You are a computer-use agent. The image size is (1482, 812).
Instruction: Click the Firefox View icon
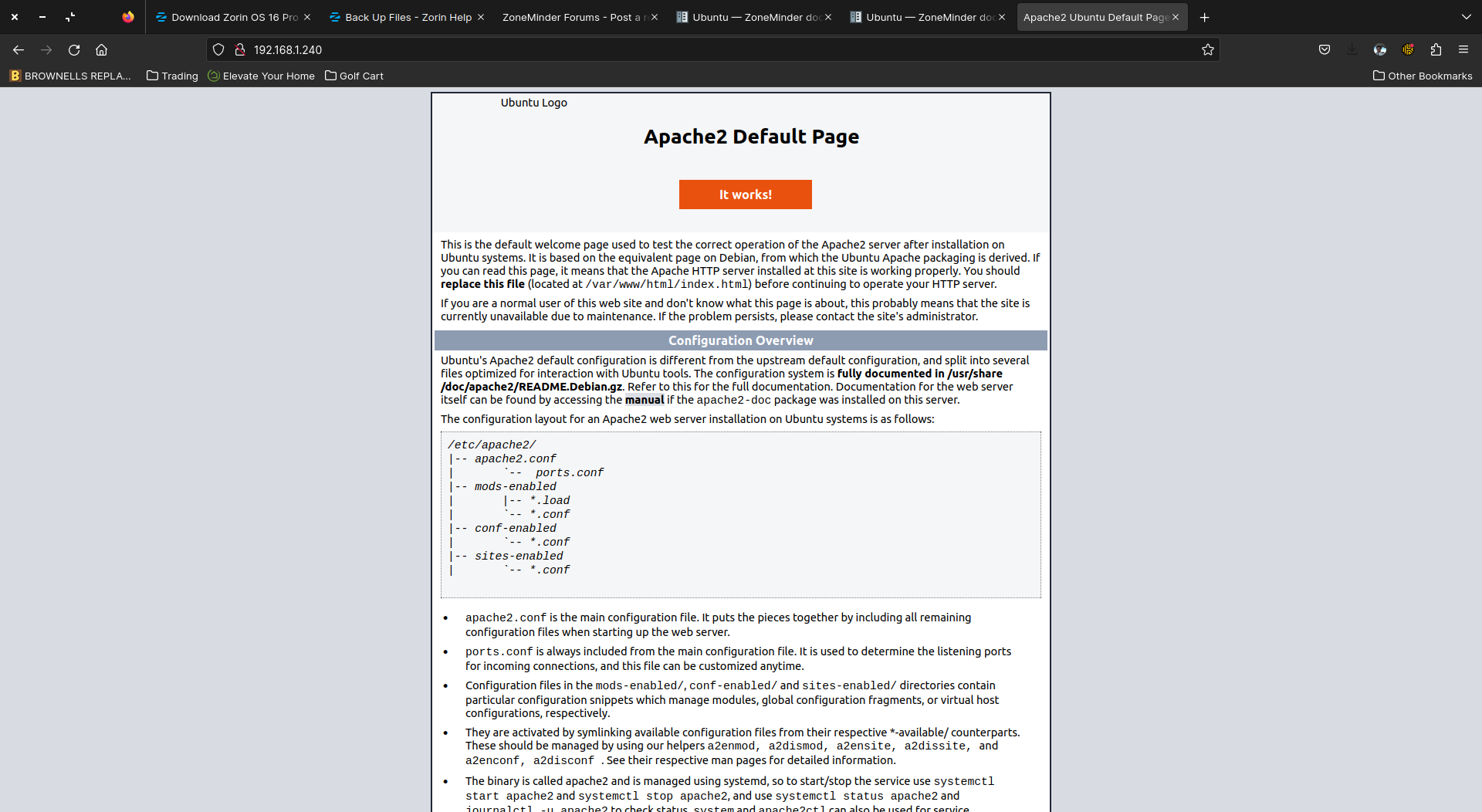point(128,17)
